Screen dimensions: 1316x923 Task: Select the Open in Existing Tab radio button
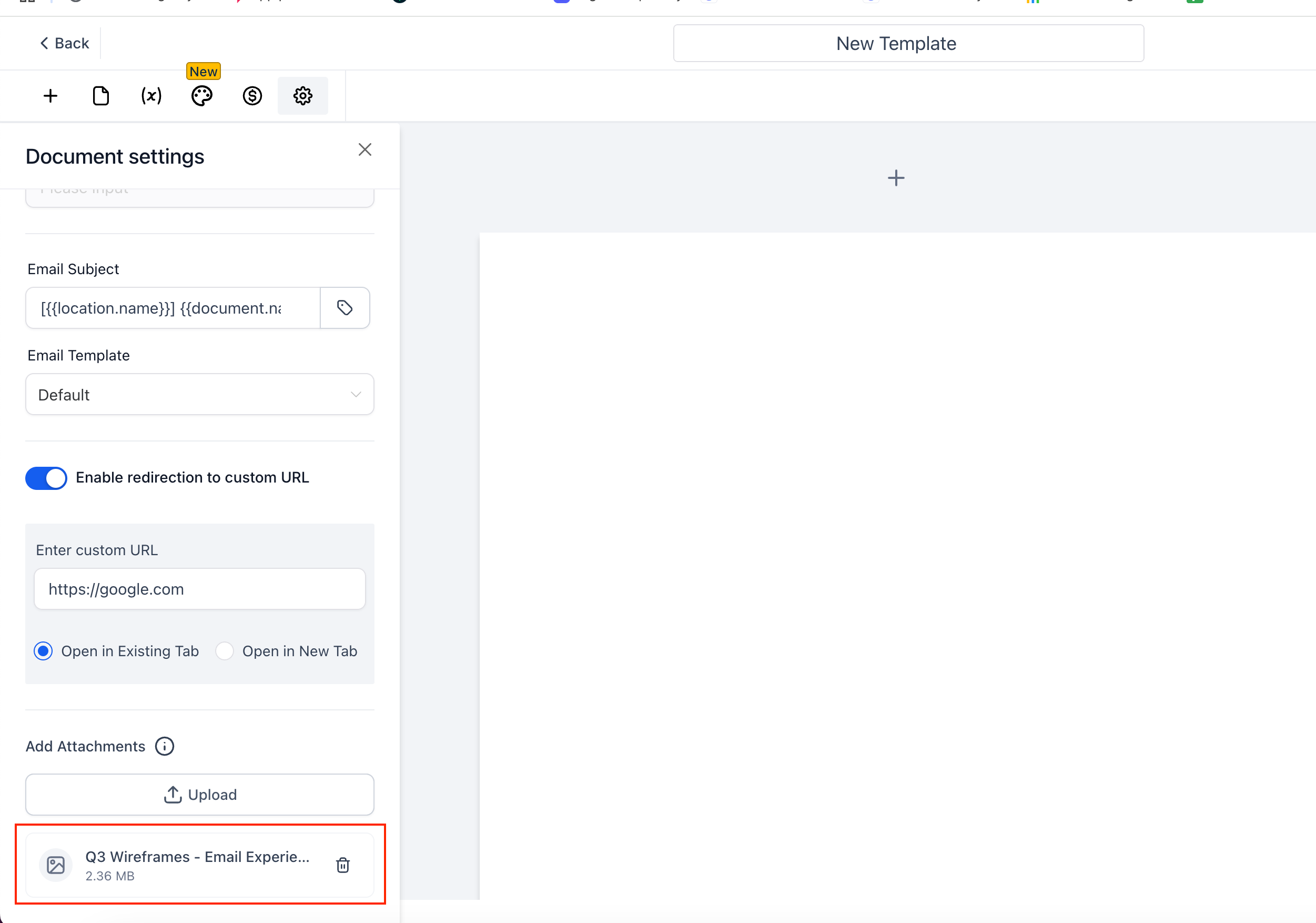(44, 651)
